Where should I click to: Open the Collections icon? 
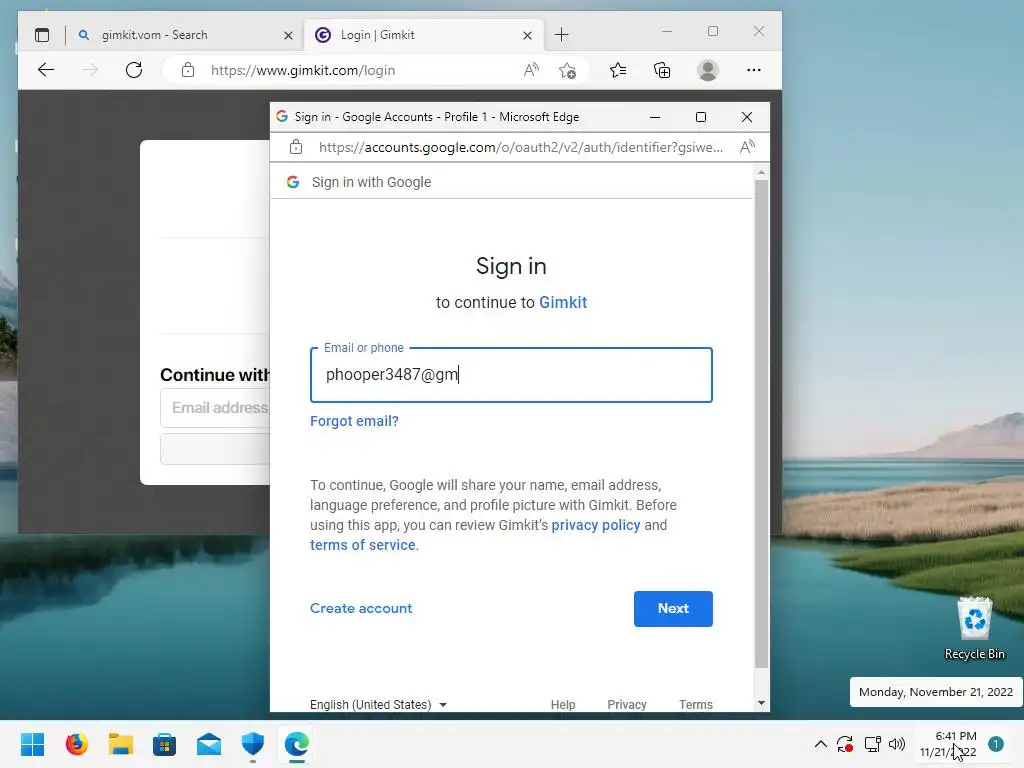662,70
